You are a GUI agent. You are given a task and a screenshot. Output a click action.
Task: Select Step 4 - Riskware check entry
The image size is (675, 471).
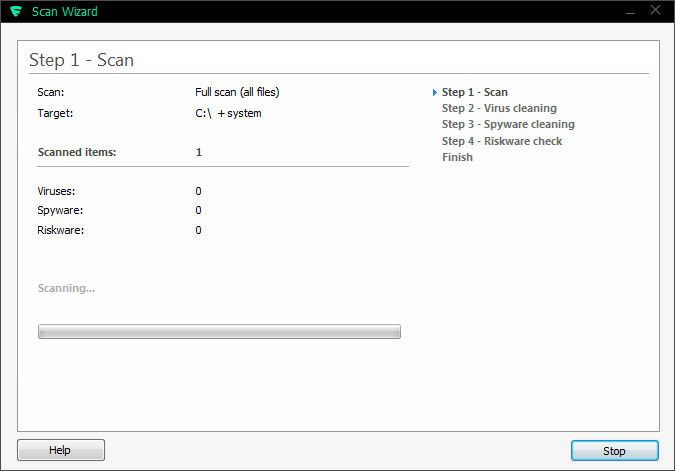[502, 141]
